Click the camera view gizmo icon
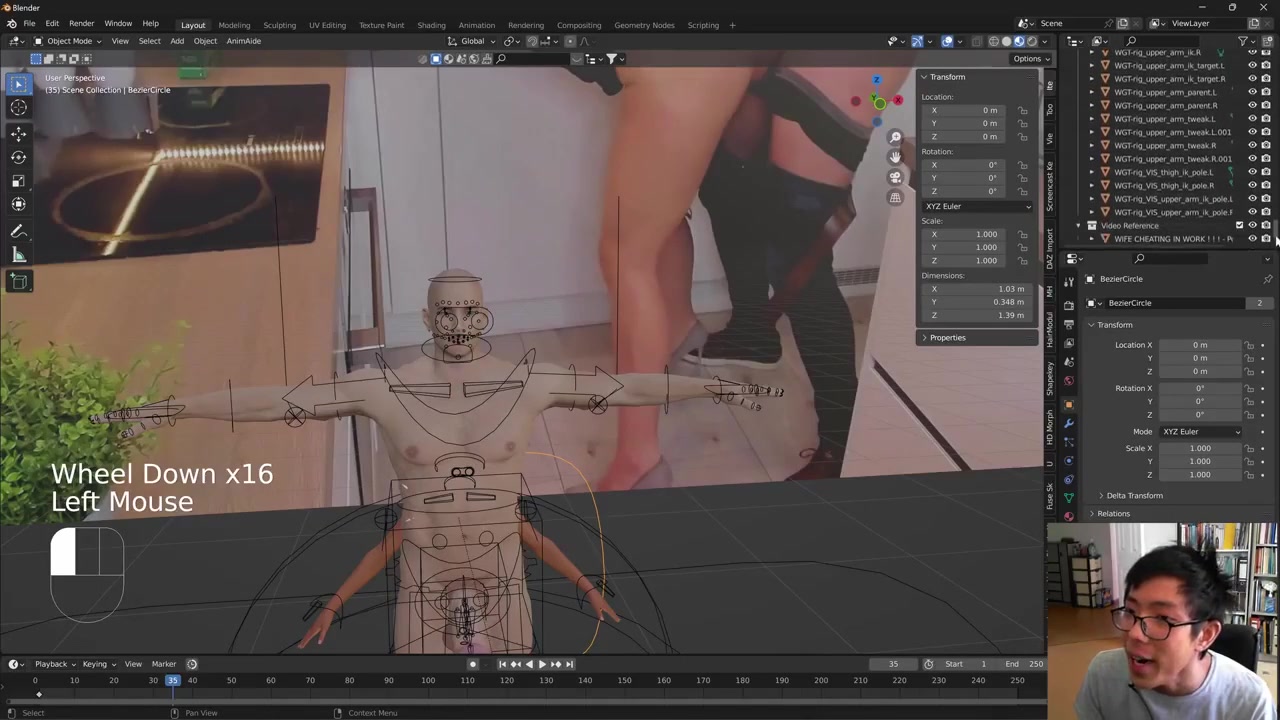1280x720 pixels. coord(895,177)
